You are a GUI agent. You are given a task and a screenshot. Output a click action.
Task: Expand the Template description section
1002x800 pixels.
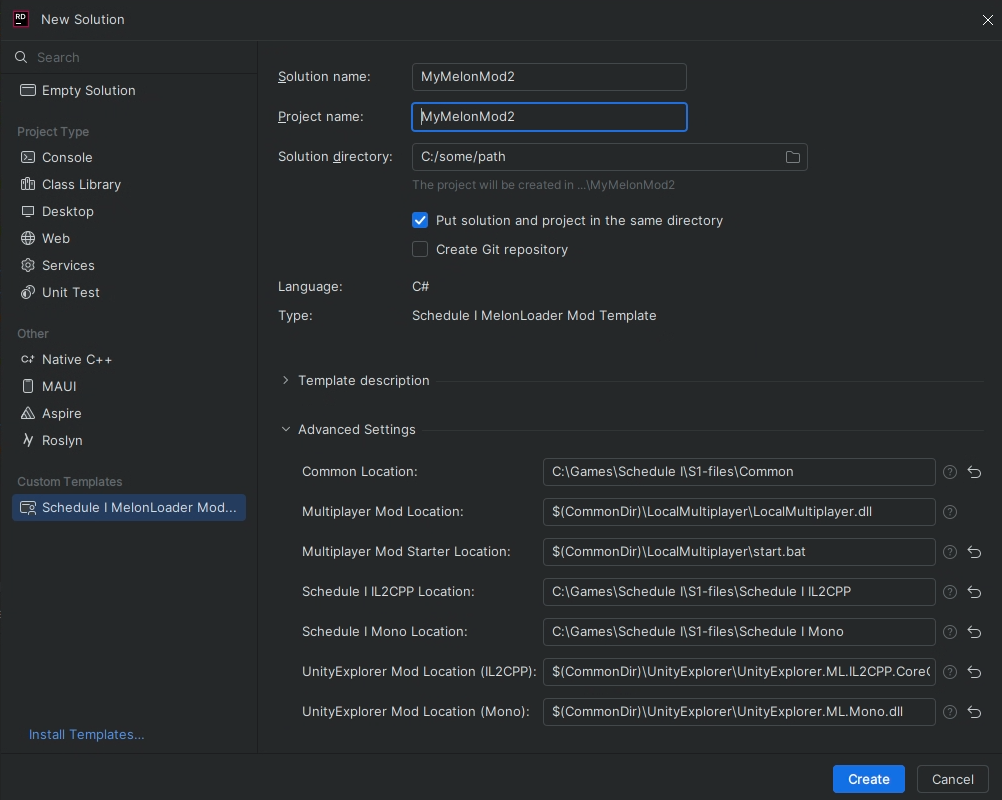[285, 380]
